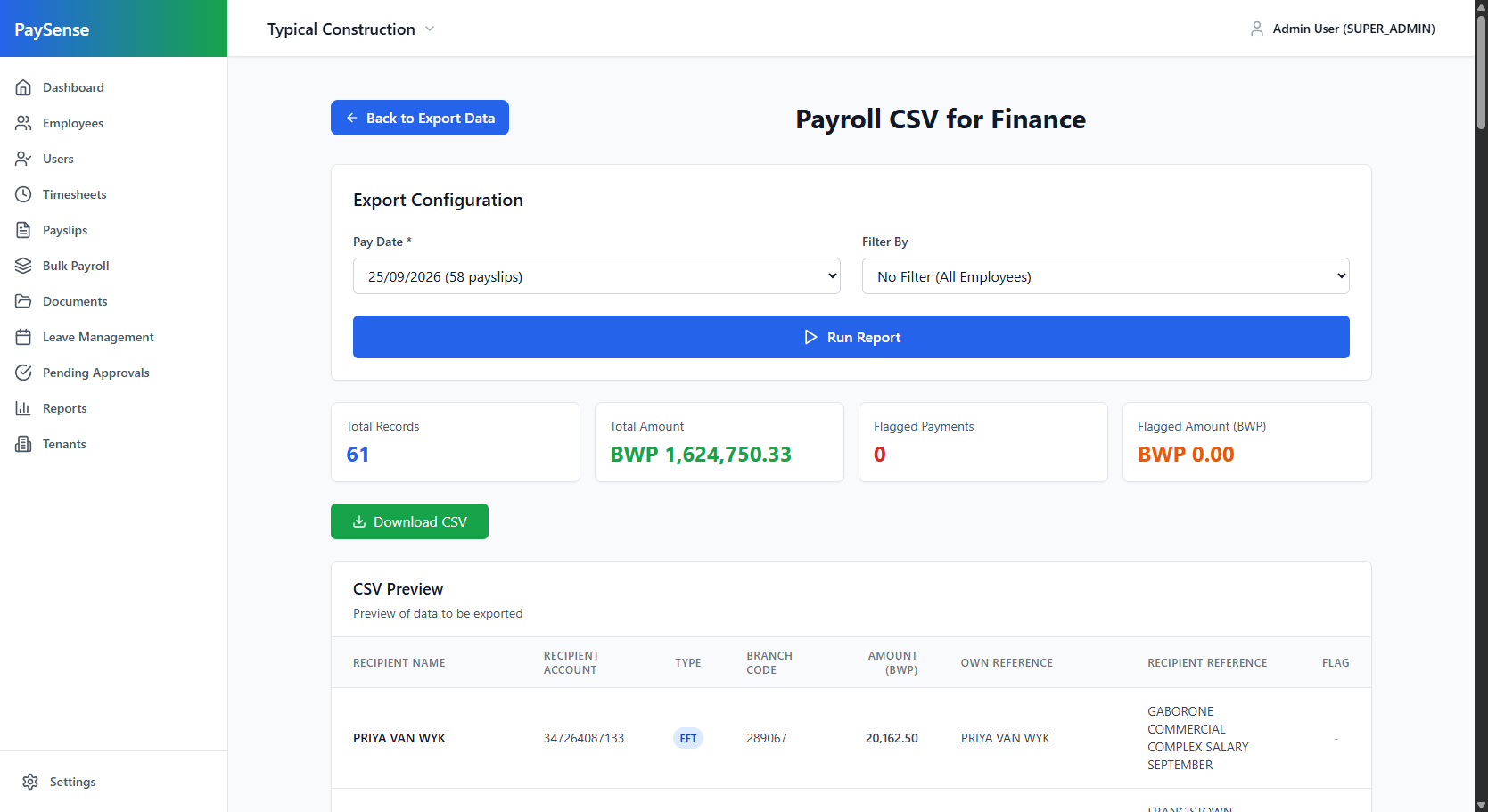The height and width of the screenshot is (812, 1488).
Task: Click the Export Configuration heading
Action: click(438, 200)
